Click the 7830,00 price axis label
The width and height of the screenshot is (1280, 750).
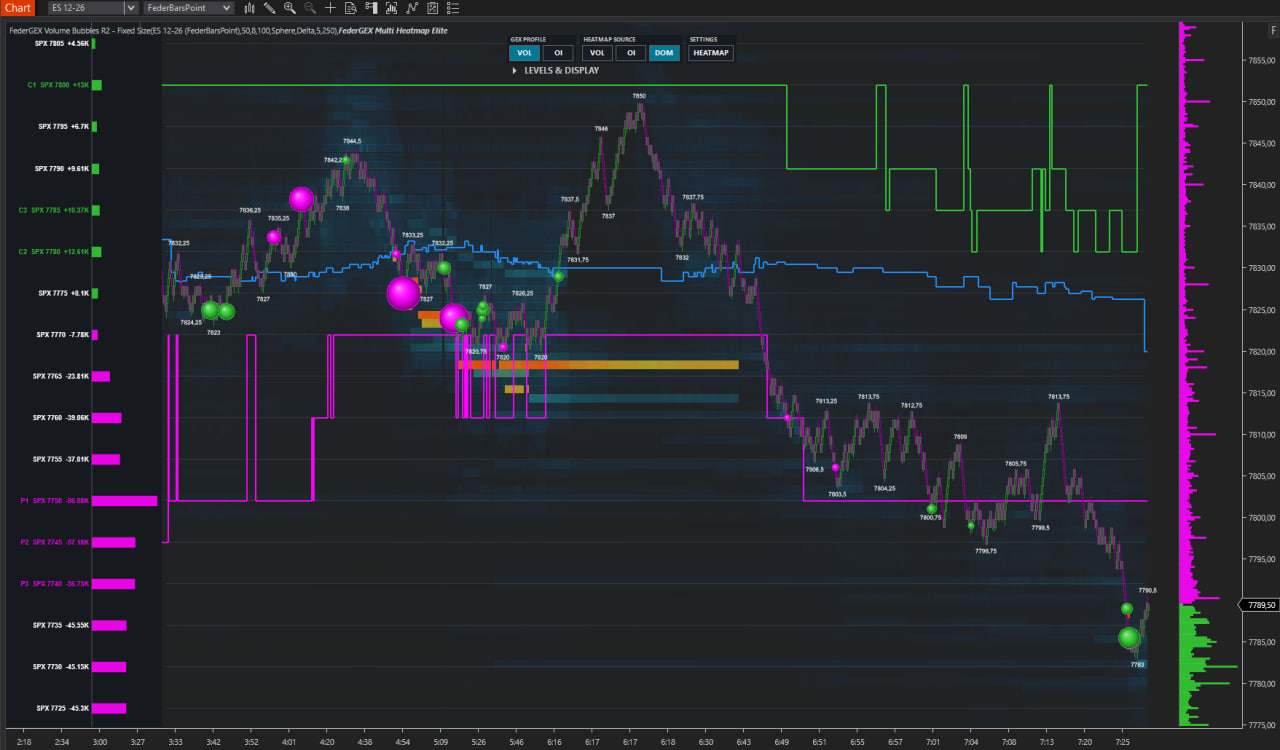tap(1261, 268)
